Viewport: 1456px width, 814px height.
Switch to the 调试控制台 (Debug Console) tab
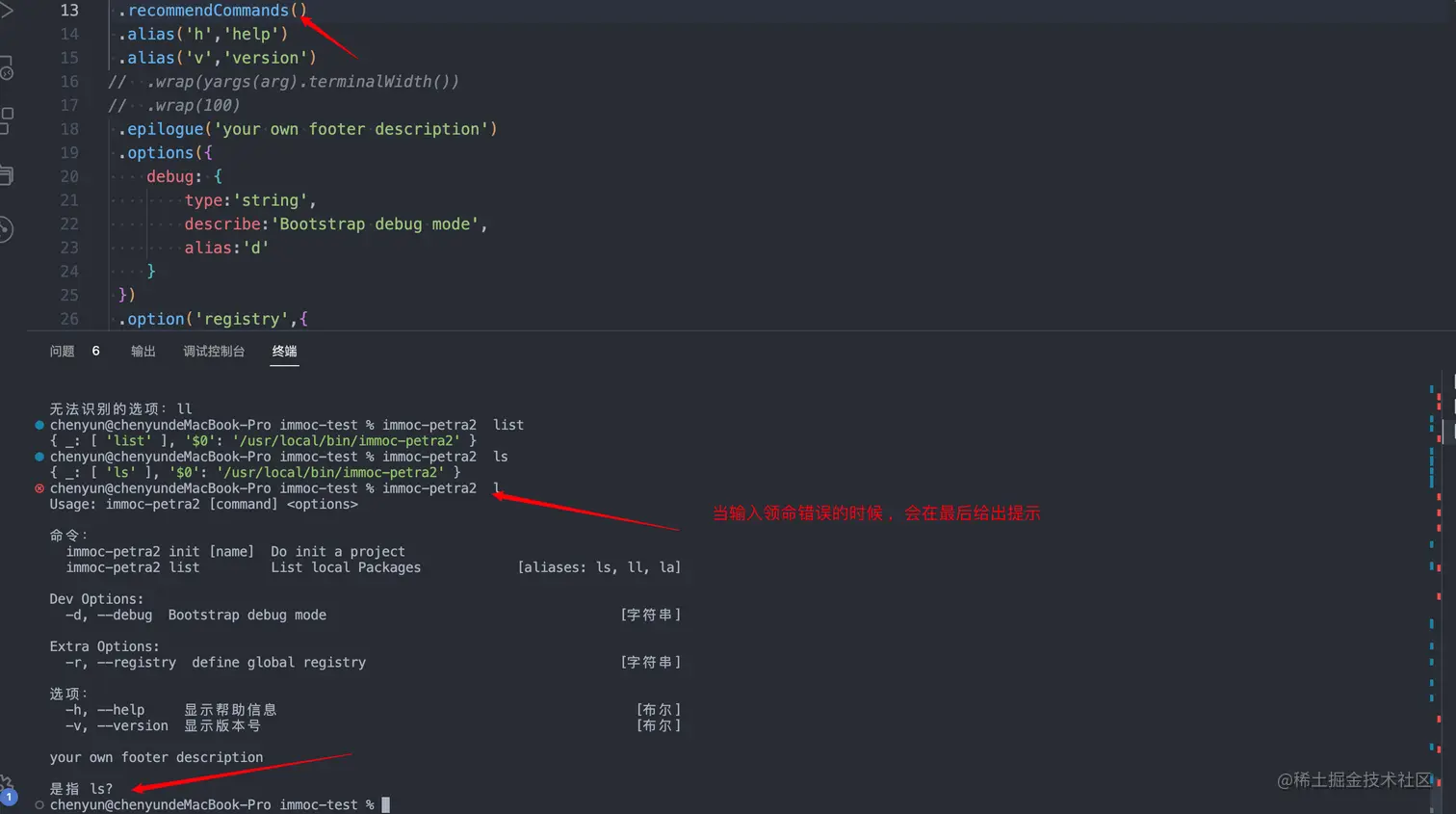[214, 352]
